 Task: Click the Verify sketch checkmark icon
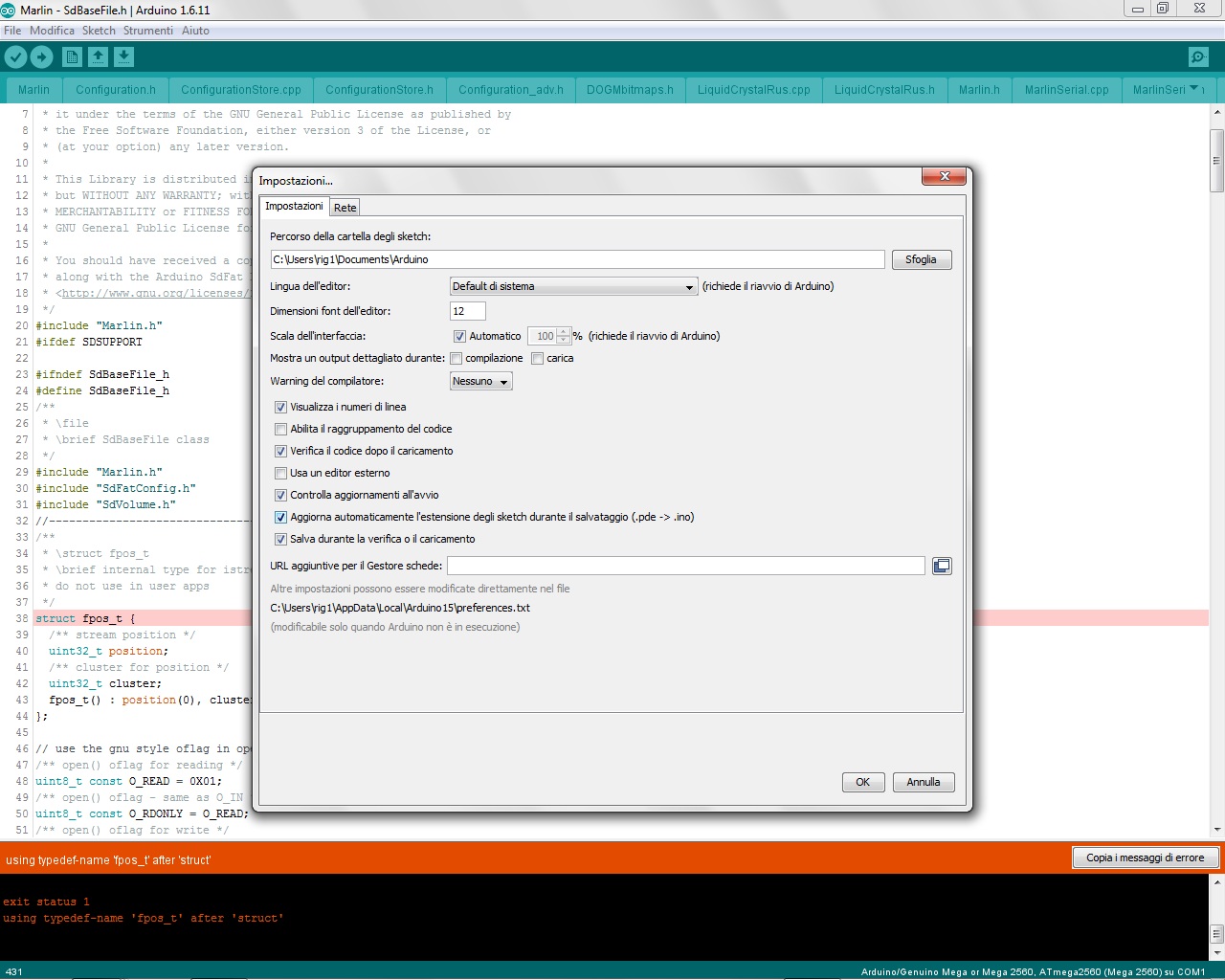coord(15,57)
